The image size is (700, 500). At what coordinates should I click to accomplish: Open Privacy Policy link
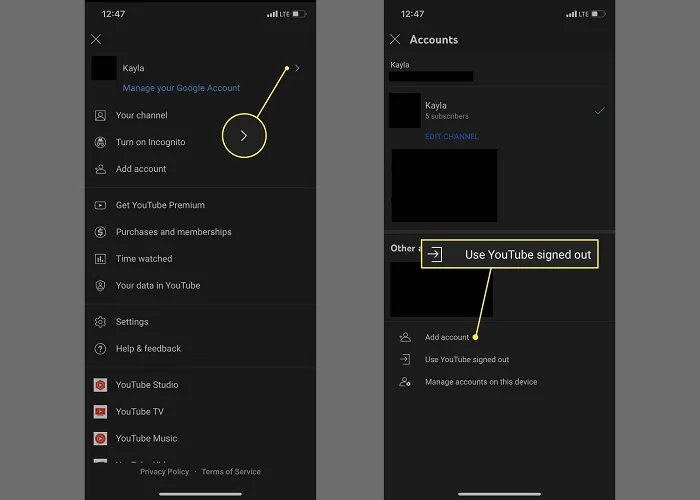click(x=164, y=471)
